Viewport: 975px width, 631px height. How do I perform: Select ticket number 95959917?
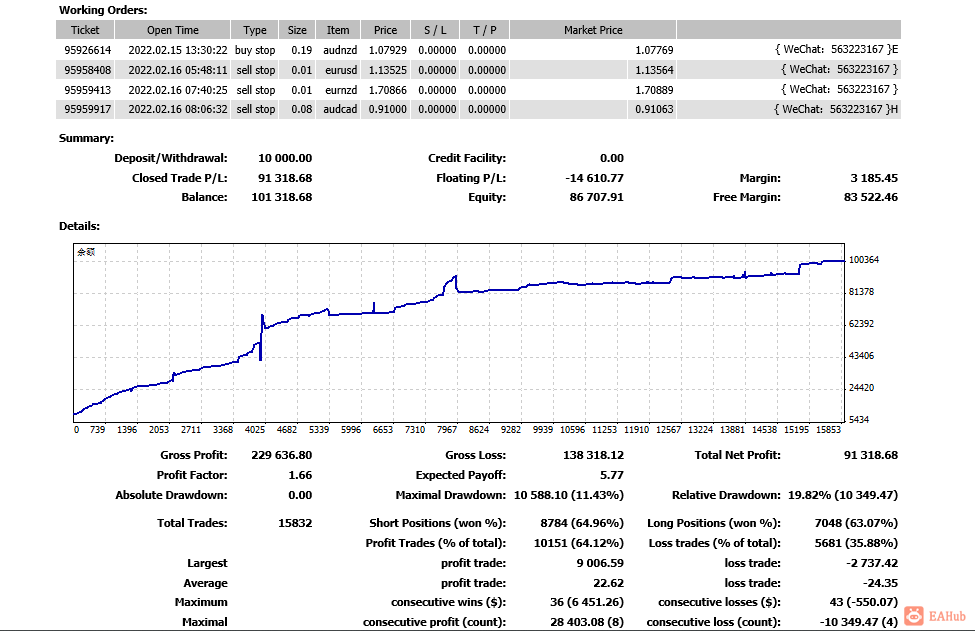pos(88,109)
